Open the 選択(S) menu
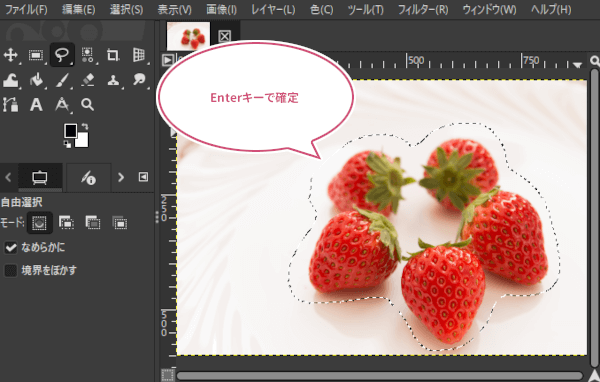 point(126,10)
